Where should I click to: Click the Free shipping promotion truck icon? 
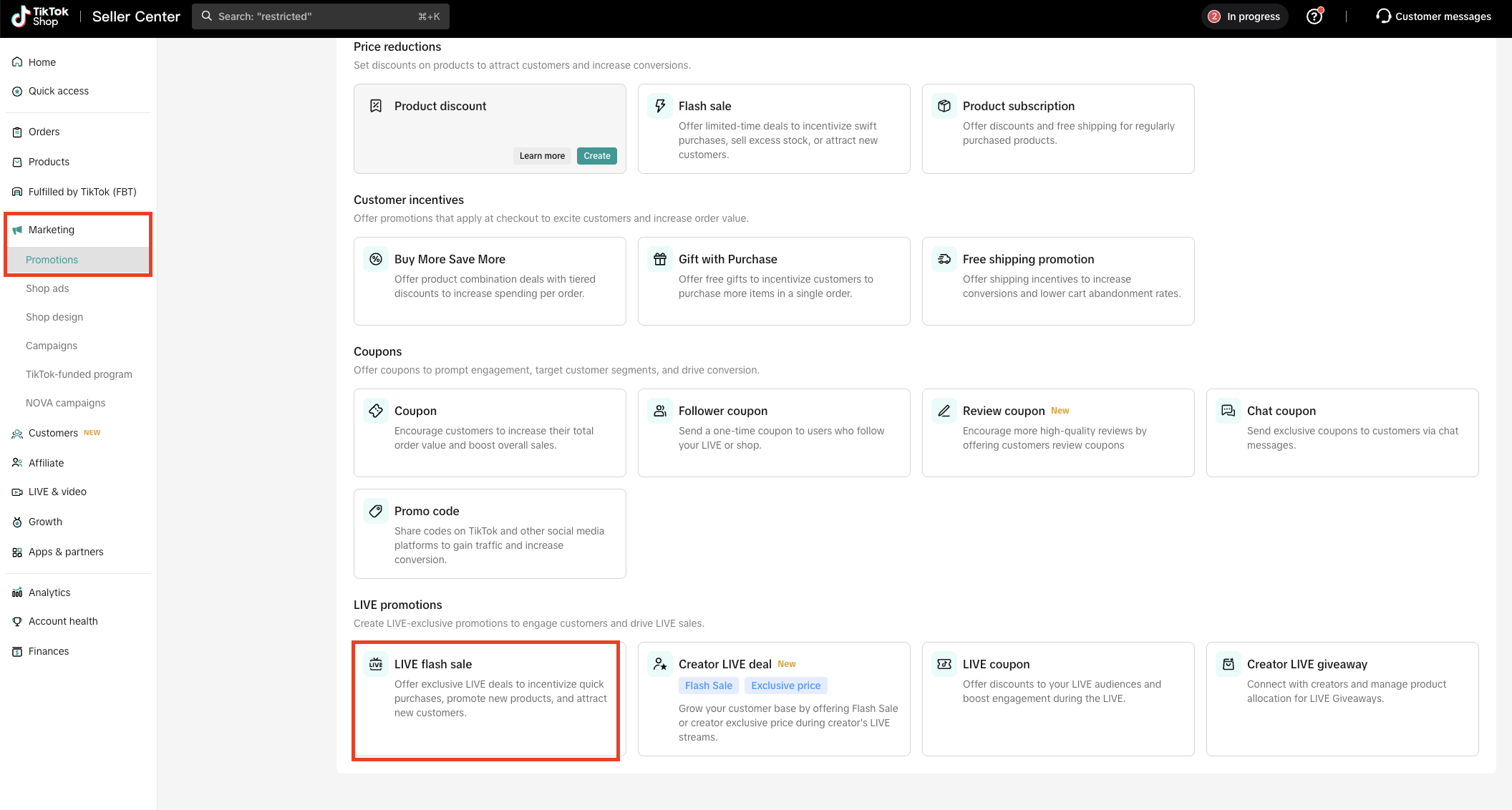coord(944,259)
